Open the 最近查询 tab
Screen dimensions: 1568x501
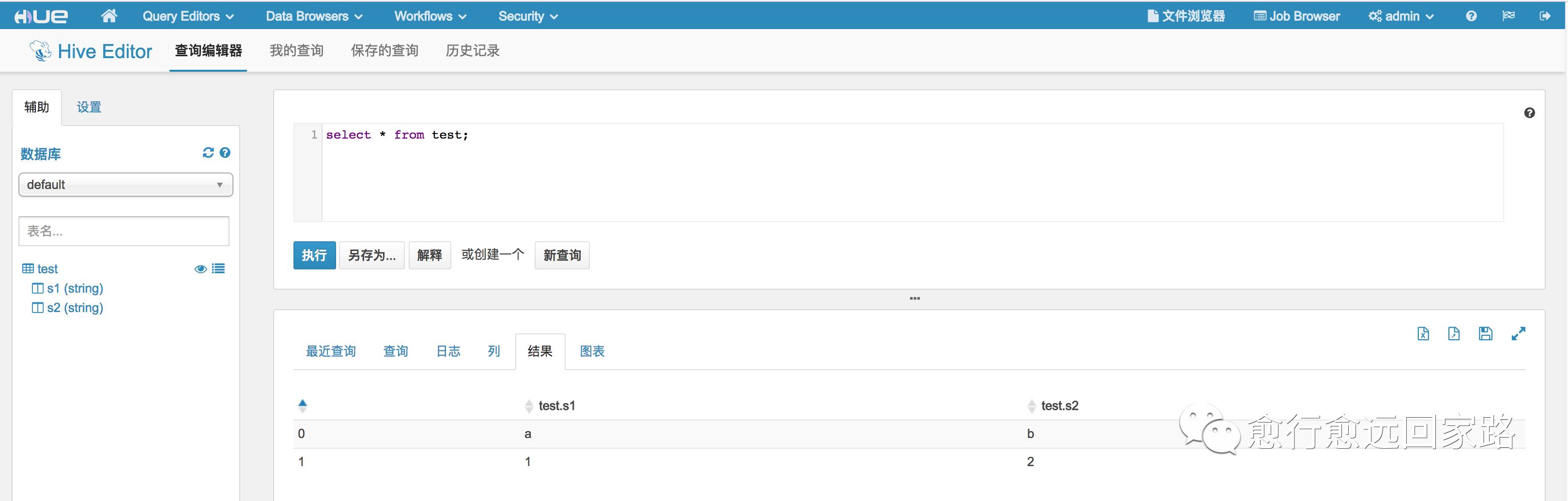331,351
